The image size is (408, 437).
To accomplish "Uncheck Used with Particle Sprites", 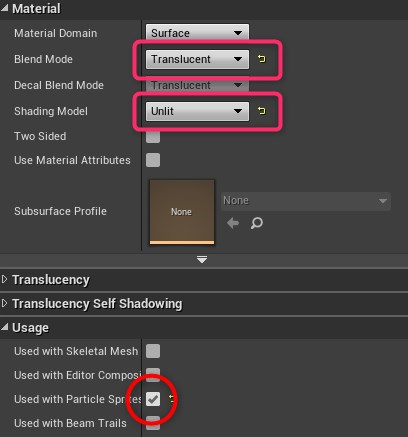I will 153,399.
